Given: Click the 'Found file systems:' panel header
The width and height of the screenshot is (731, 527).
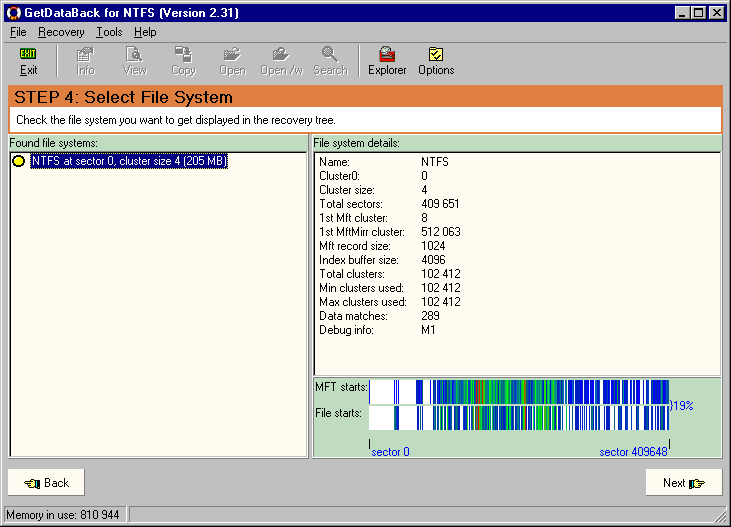Looking at the screenshot, I should (x=54, y=143).
